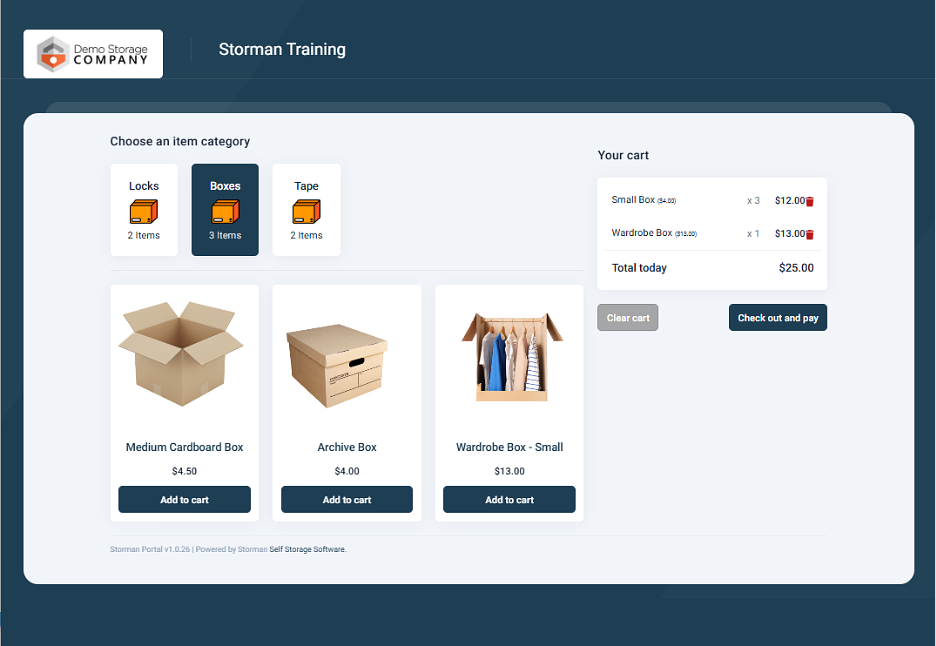The image size is (936, 646).
Task: Click the orange box icon under Boxes
Action: (x=225, y=211)
